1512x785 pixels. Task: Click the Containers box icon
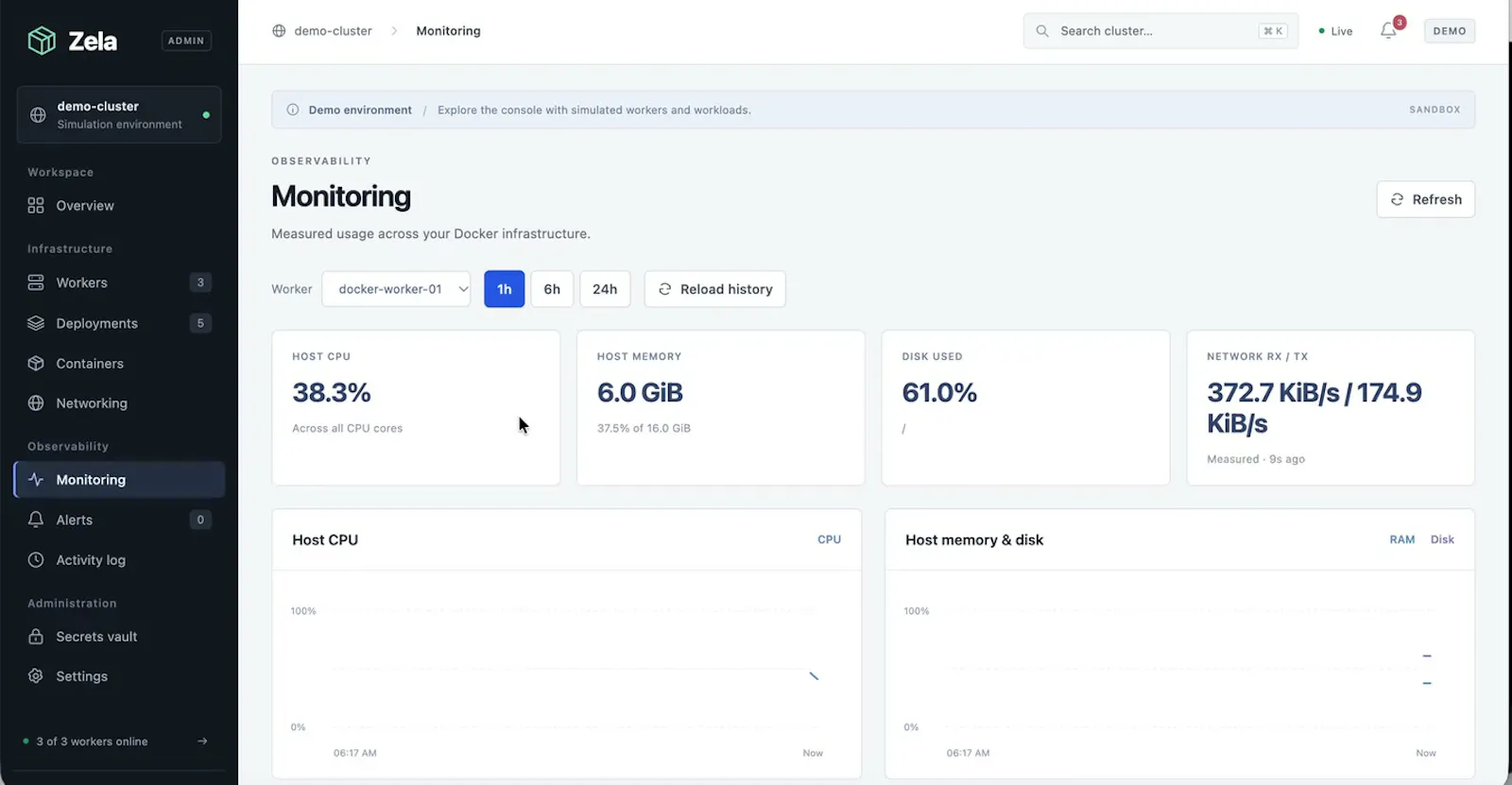pyautogui.click(x=36, y=364)
